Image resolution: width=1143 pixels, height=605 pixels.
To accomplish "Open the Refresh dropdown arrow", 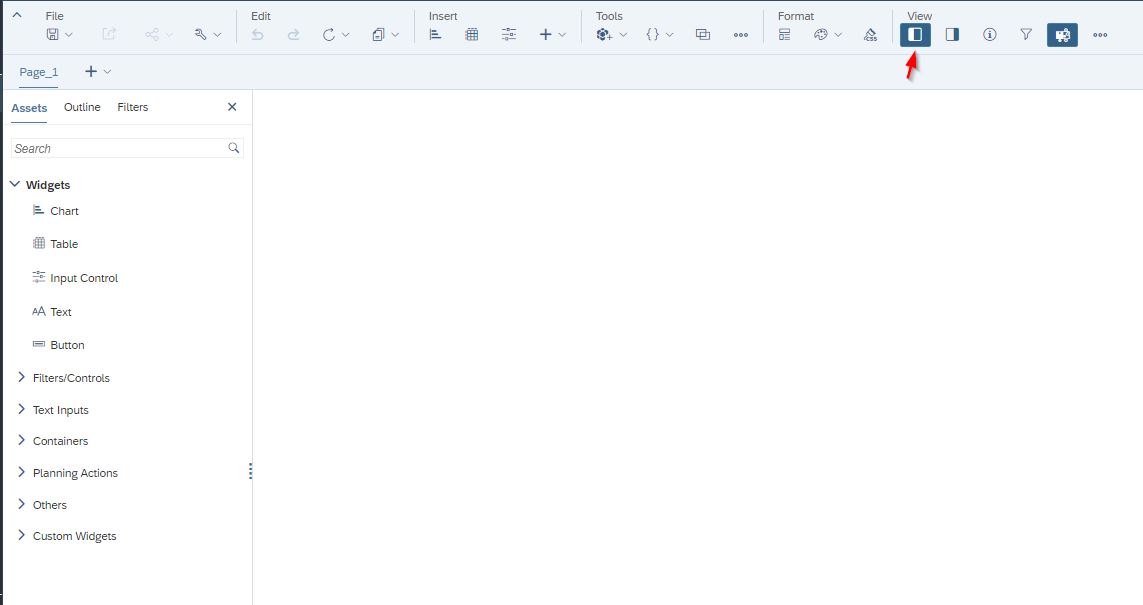I will coord(346,35).
